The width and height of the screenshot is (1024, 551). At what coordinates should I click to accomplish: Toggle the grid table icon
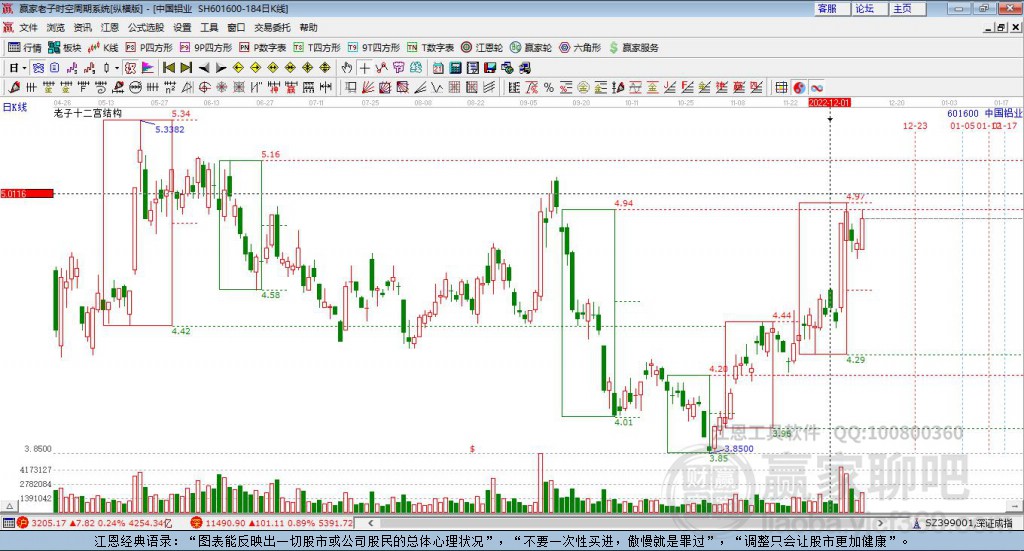point(781,87)
